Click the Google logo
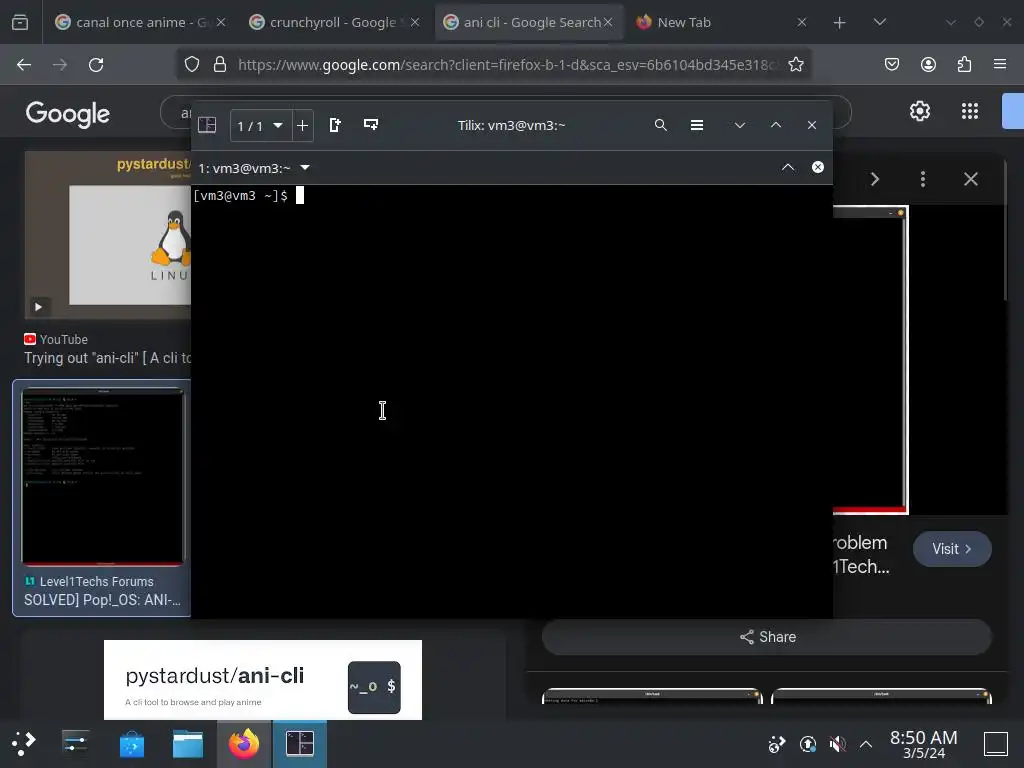This screenshot has width=1024, height=768. (x=67, y=114)
